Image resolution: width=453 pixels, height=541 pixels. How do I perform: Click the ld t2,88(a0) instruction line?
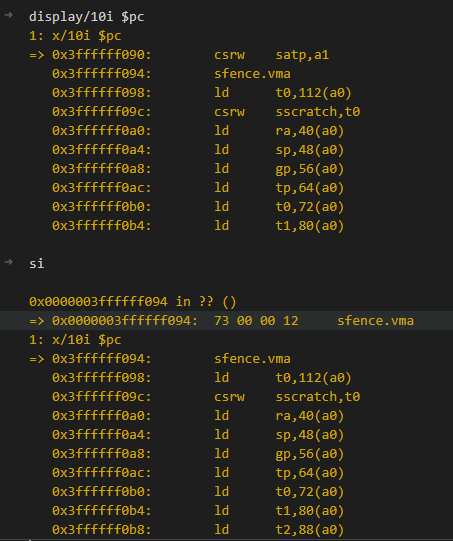198,529
